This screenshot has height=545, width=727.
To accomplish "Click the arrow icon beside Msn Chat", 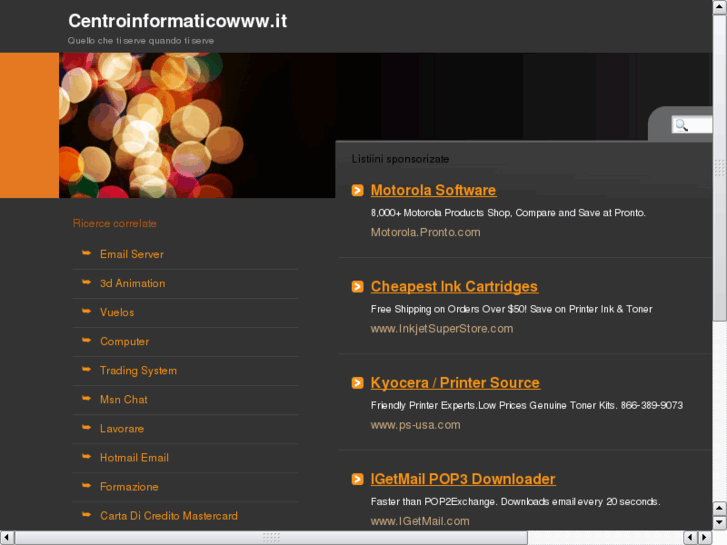I will point(86,398).
